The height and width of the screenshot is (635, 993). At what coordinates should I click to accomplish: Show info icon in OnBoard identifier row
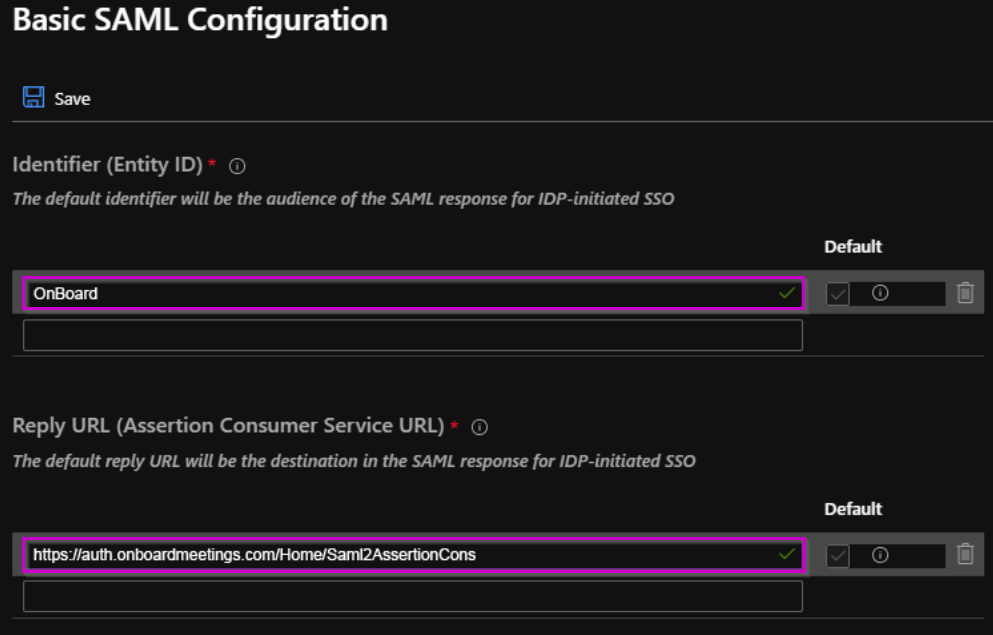880,292
